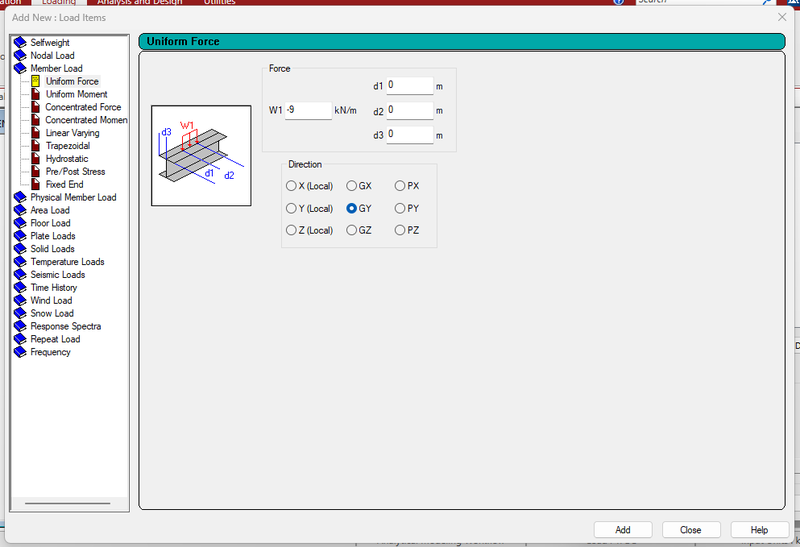The image size is (800, 547).
Task: Select the GX direction radio button
Action: tap(352, 186)
